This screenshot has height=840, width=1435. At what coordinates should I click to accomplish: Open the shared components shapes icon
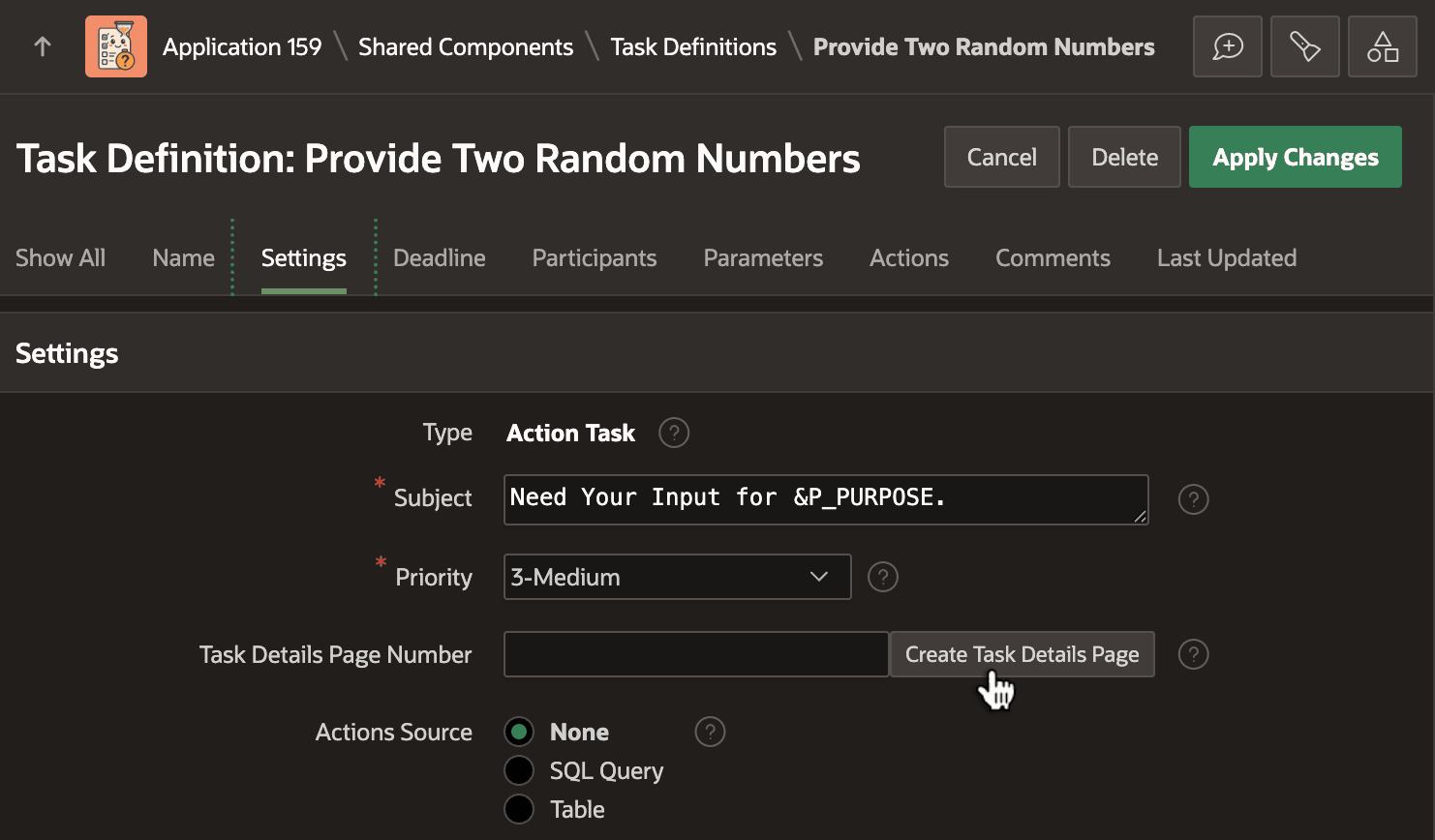(x=1383, y=46)
